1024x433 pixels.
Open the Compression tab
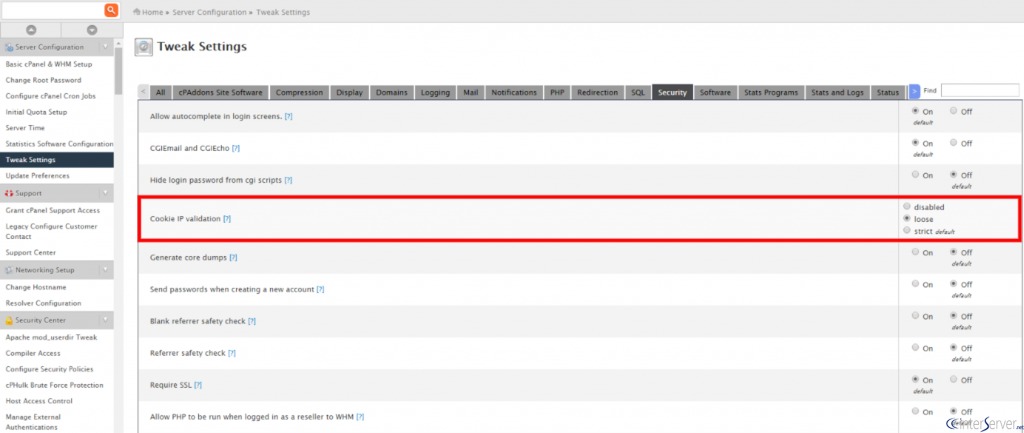pyautogui.click(x=300, y=93)
